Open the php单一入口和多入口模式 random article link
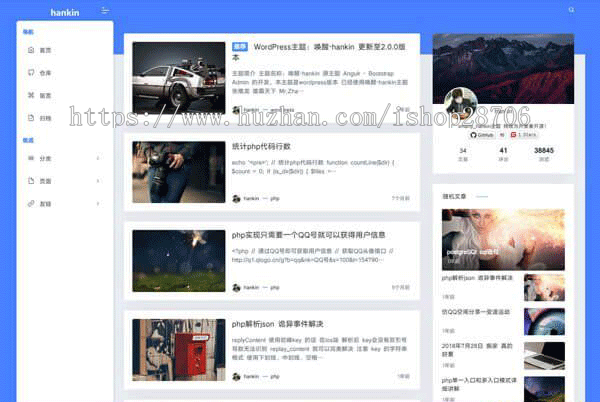600x402 pixels. click(x=479, y=384)
